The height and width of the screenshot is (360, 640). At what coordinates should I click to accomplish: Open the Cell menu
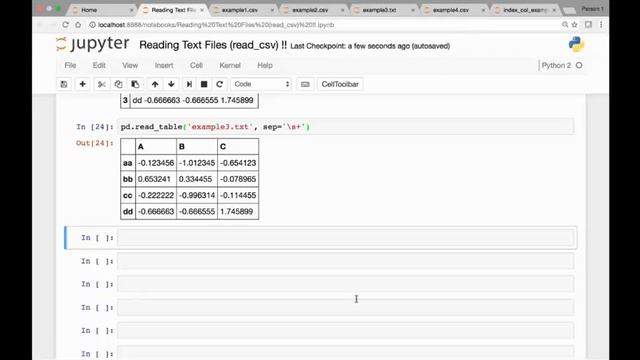[196, 65]
